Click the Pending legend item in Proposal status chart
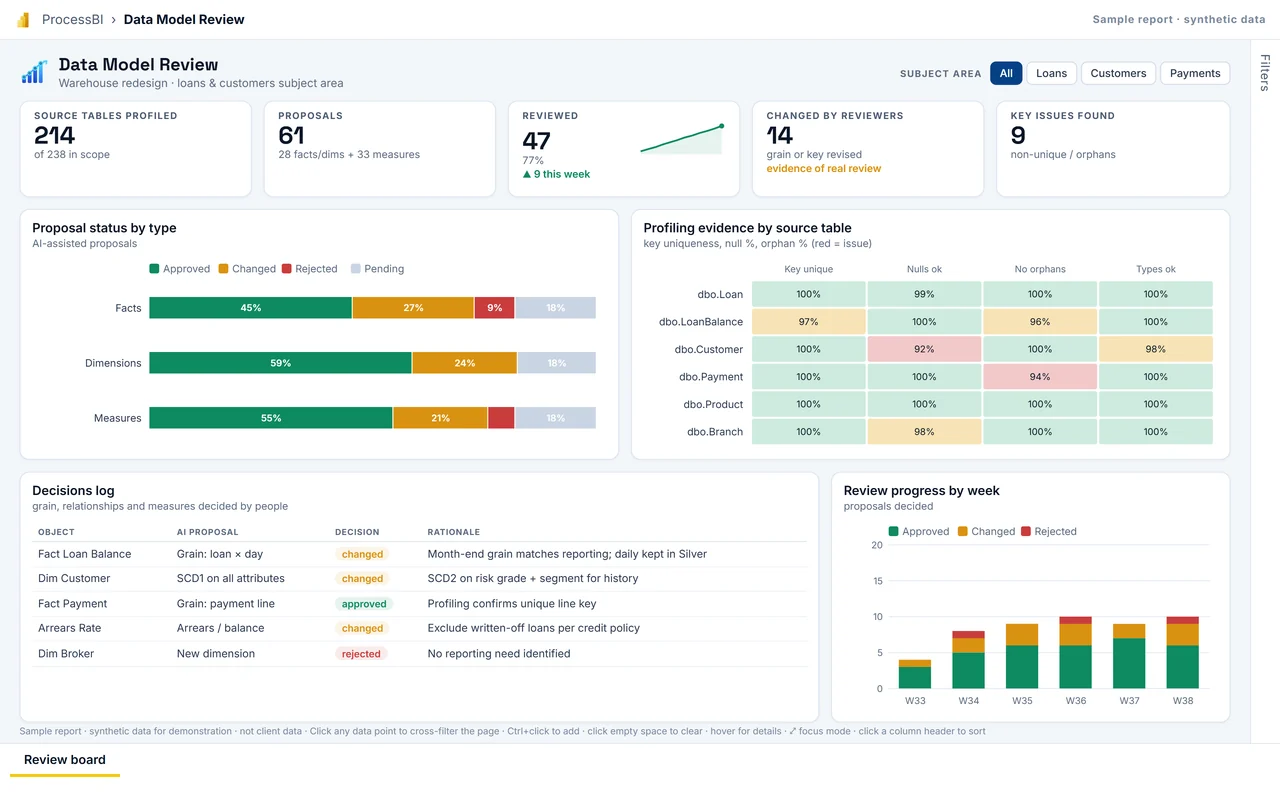The height and width of the screenshot is (800, 1280). (x=378, y=269)
